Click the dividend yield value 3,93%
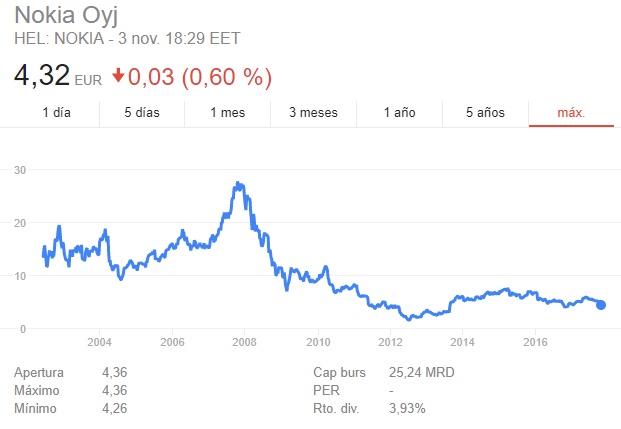 click(408, 408)
